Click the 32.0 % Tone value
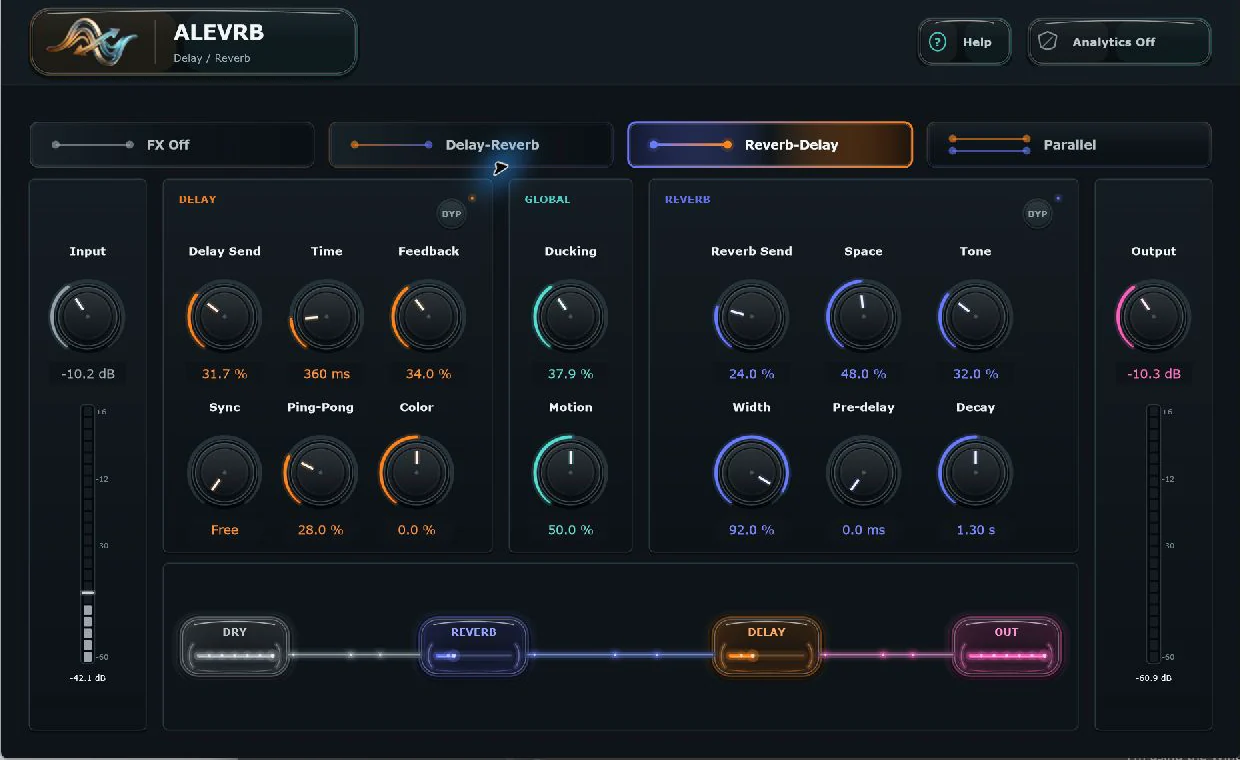Screen dimensions: 1240x760 (975, 374)
